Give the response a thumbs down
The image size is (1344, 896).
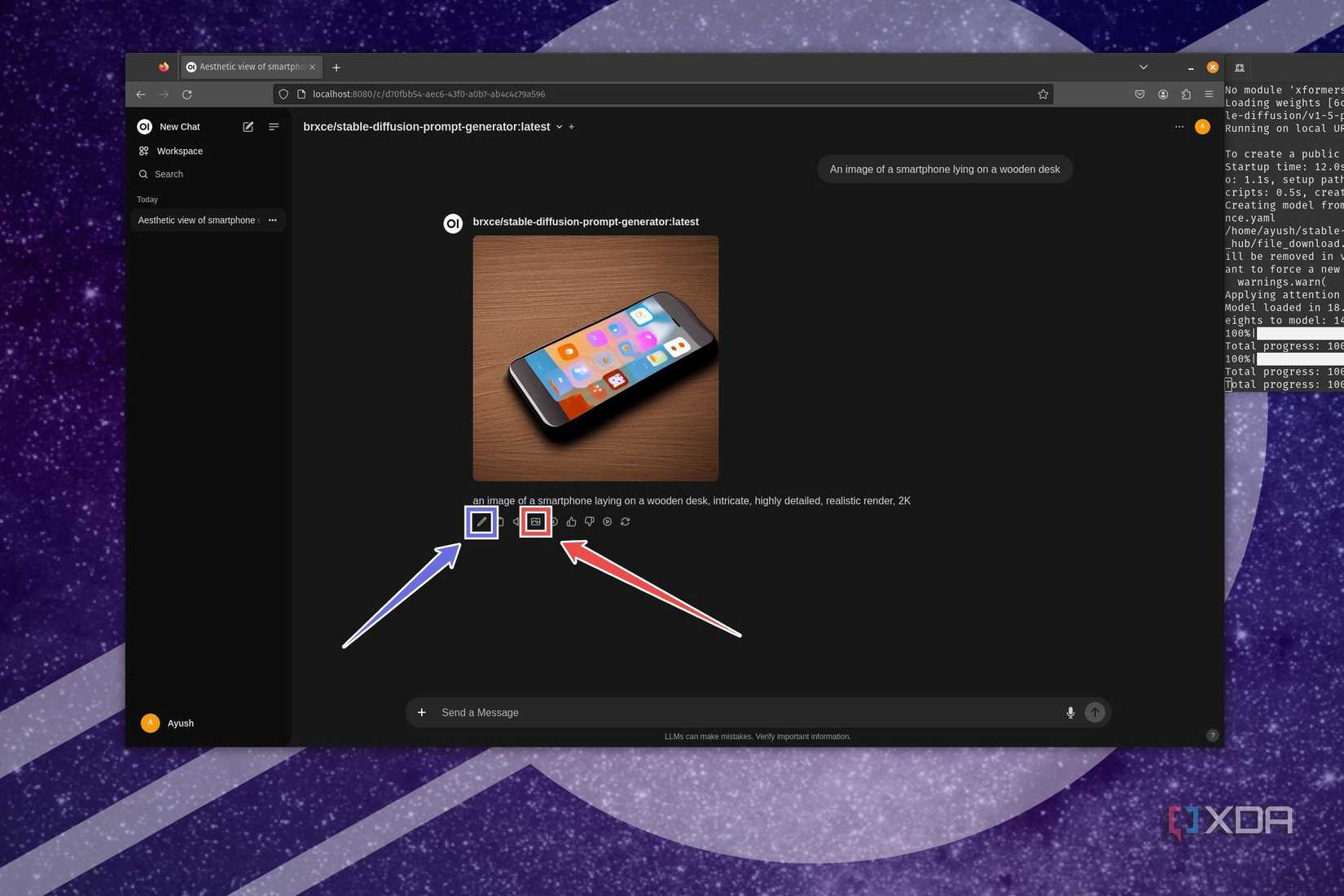tap(589, 522)
